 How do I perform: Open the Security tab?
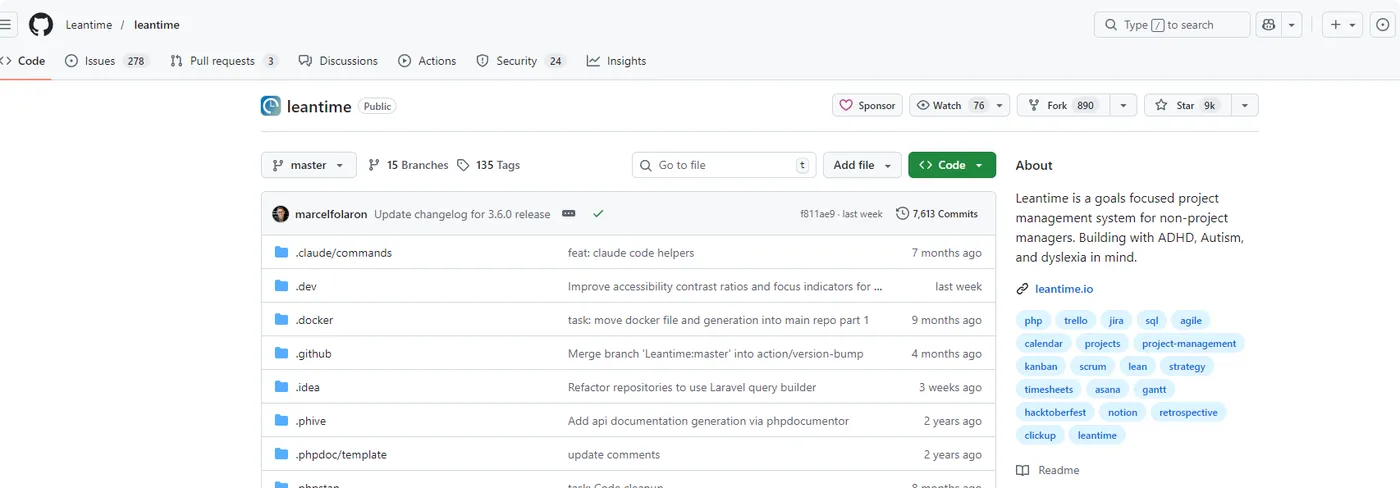[521, 61]
